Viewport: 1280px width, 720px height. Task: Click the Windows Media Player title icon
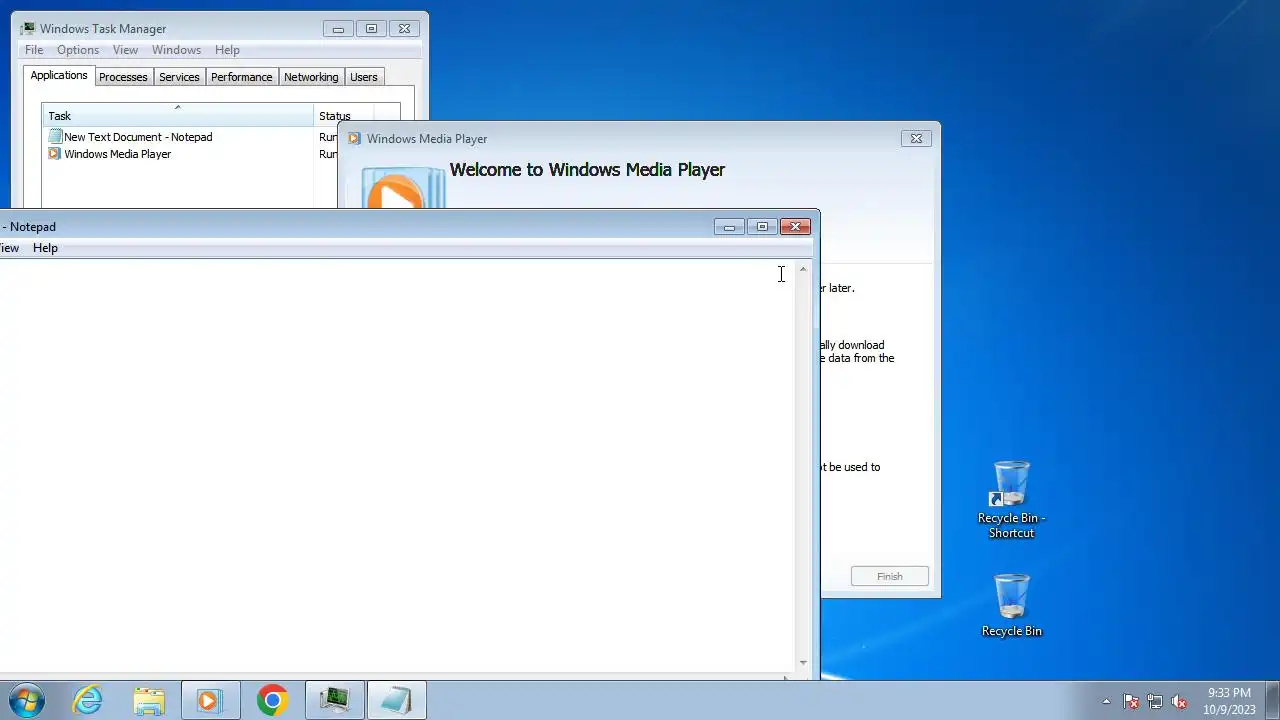click(x=354, y=139)
